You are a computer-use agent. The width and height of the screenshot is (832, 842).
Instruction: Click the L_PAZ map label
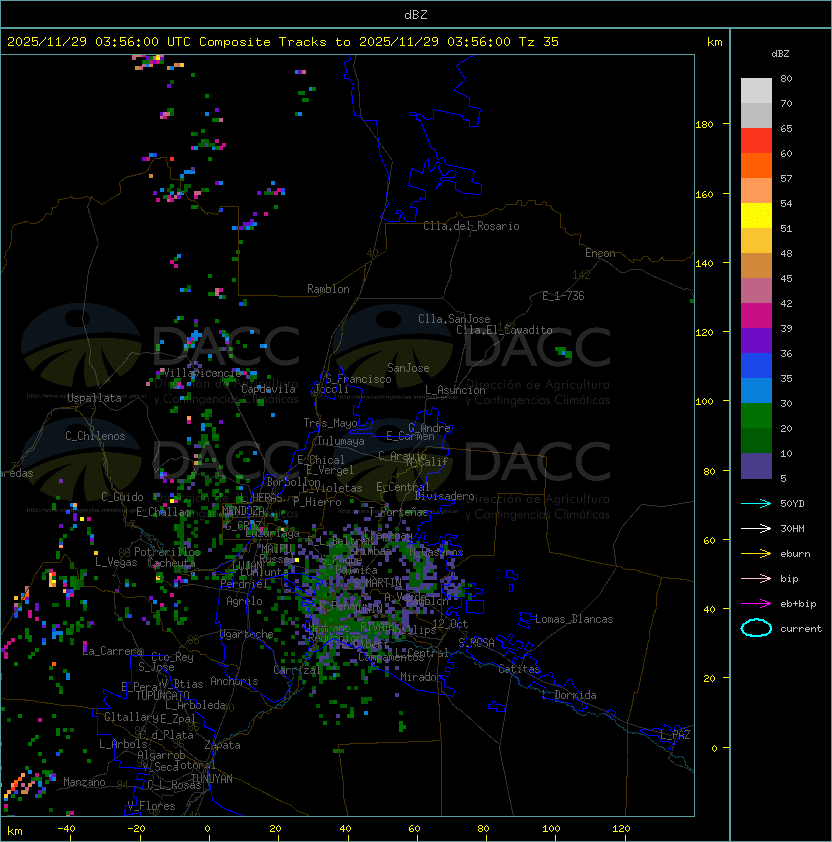click(675, 734)
